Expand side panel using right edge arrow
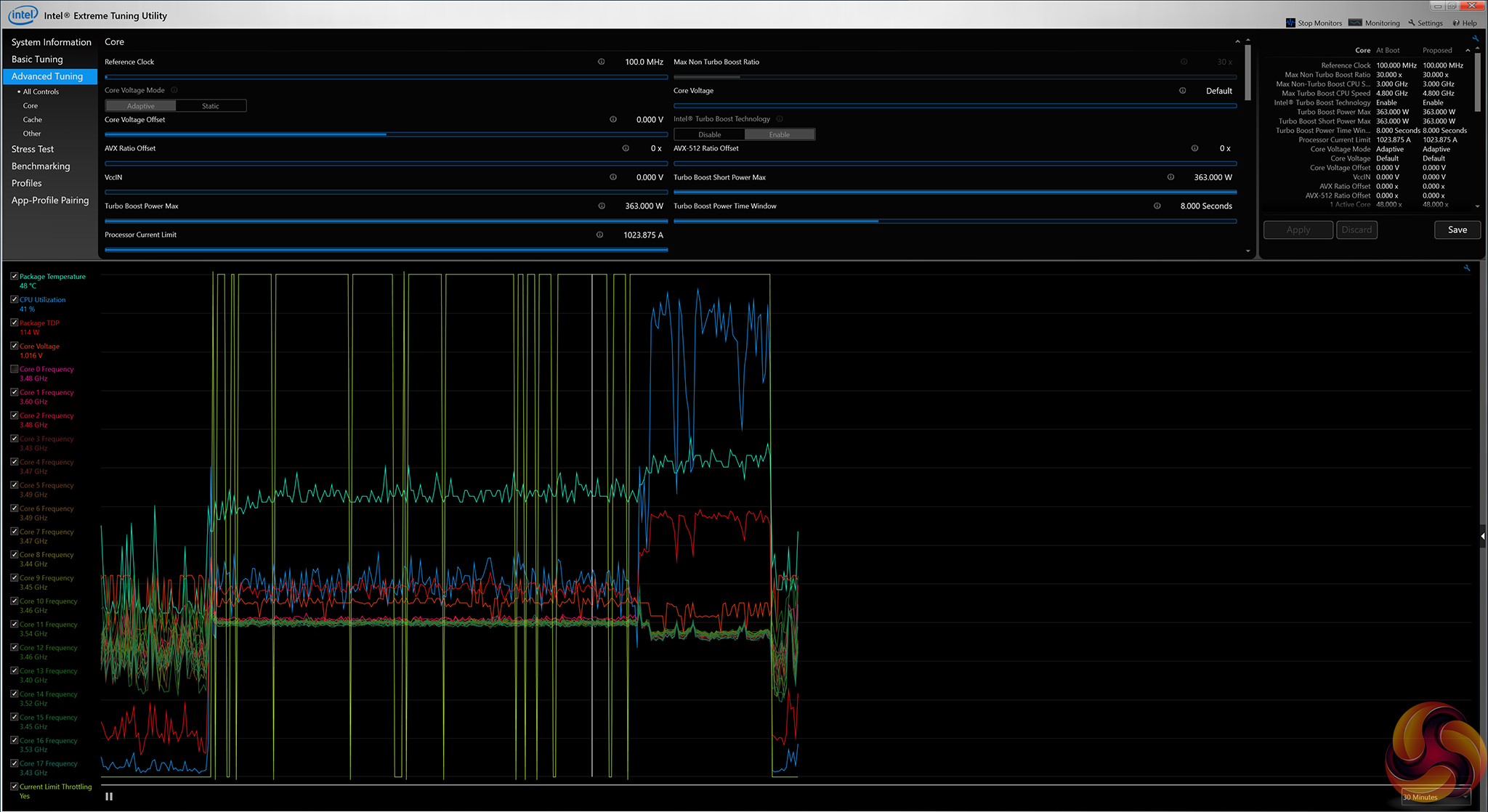The image size is (1488, 812). point(1483,536)
